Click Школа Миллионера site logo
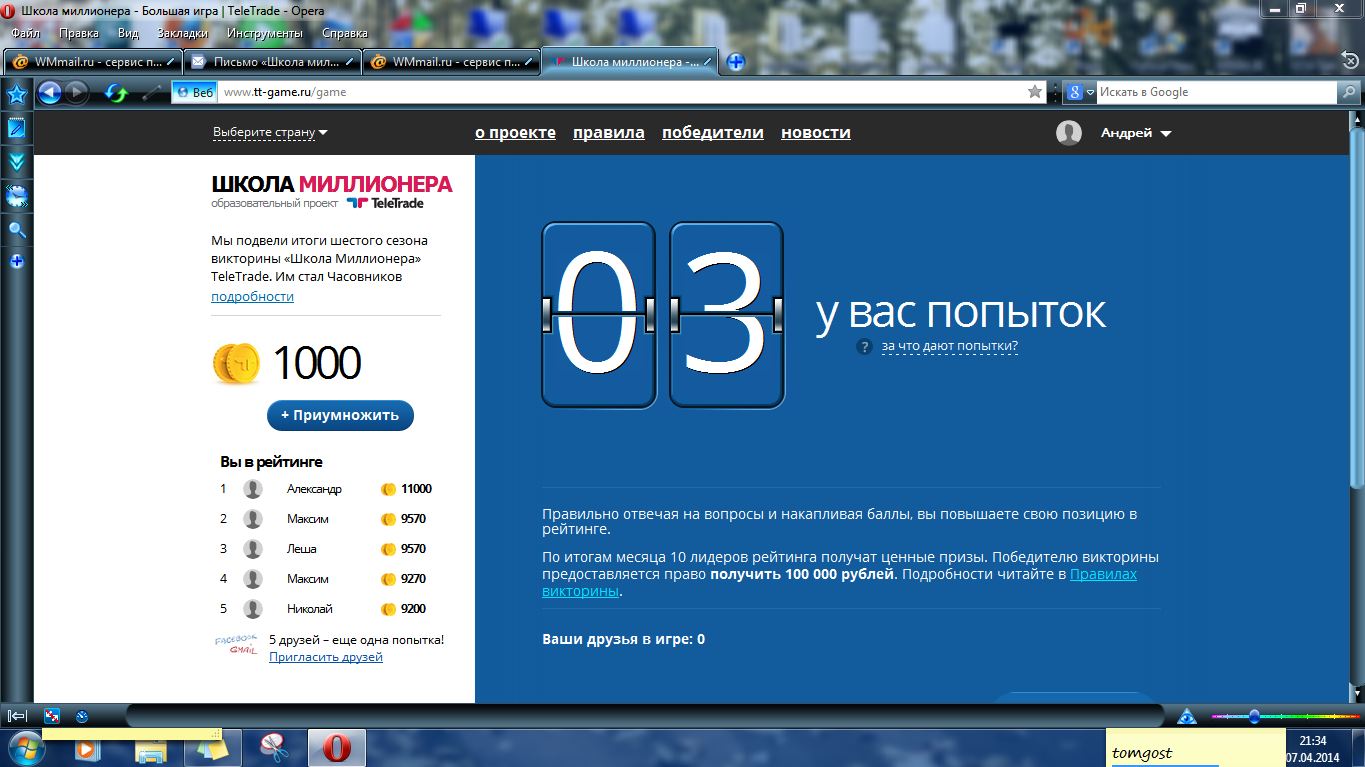This screenshot has width=1365, height=767. (x=332, y=191)
